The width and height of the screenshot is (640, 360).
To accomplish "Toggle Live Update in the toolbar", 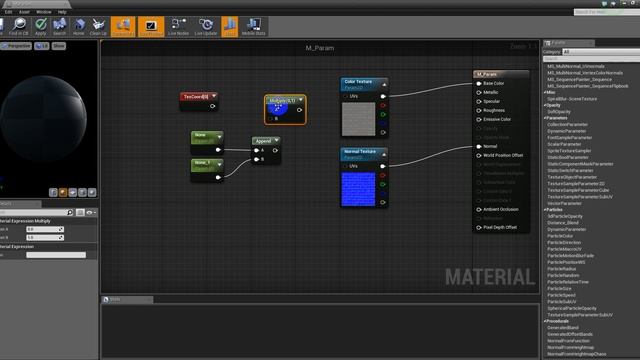I will [206, 27].
